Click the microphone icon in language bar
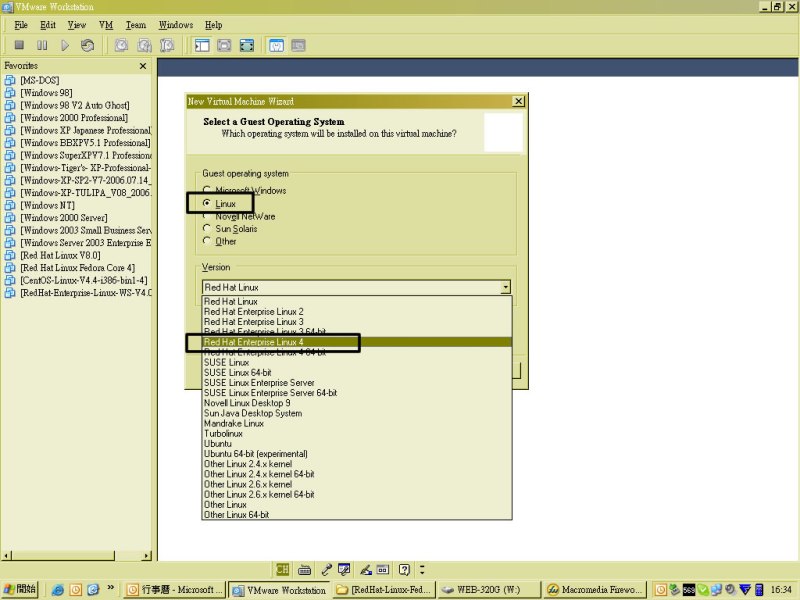 point(326,569)
